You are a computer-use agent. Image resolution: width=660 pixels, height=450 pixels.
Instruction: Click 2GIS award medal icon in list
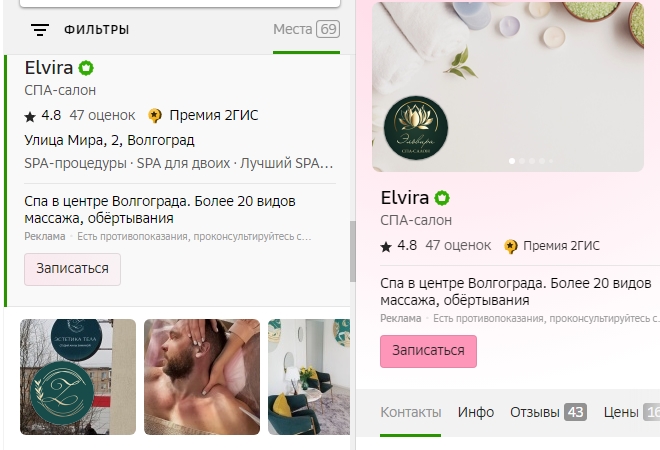[155, 115]
